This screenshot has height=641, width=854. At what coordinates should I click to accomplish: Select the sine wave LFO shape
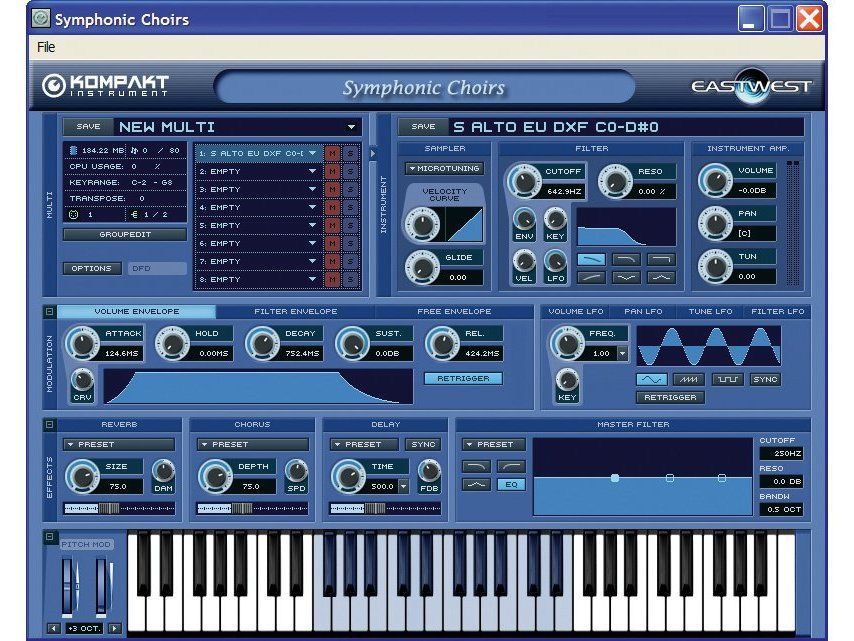click(x=651, y=379)
